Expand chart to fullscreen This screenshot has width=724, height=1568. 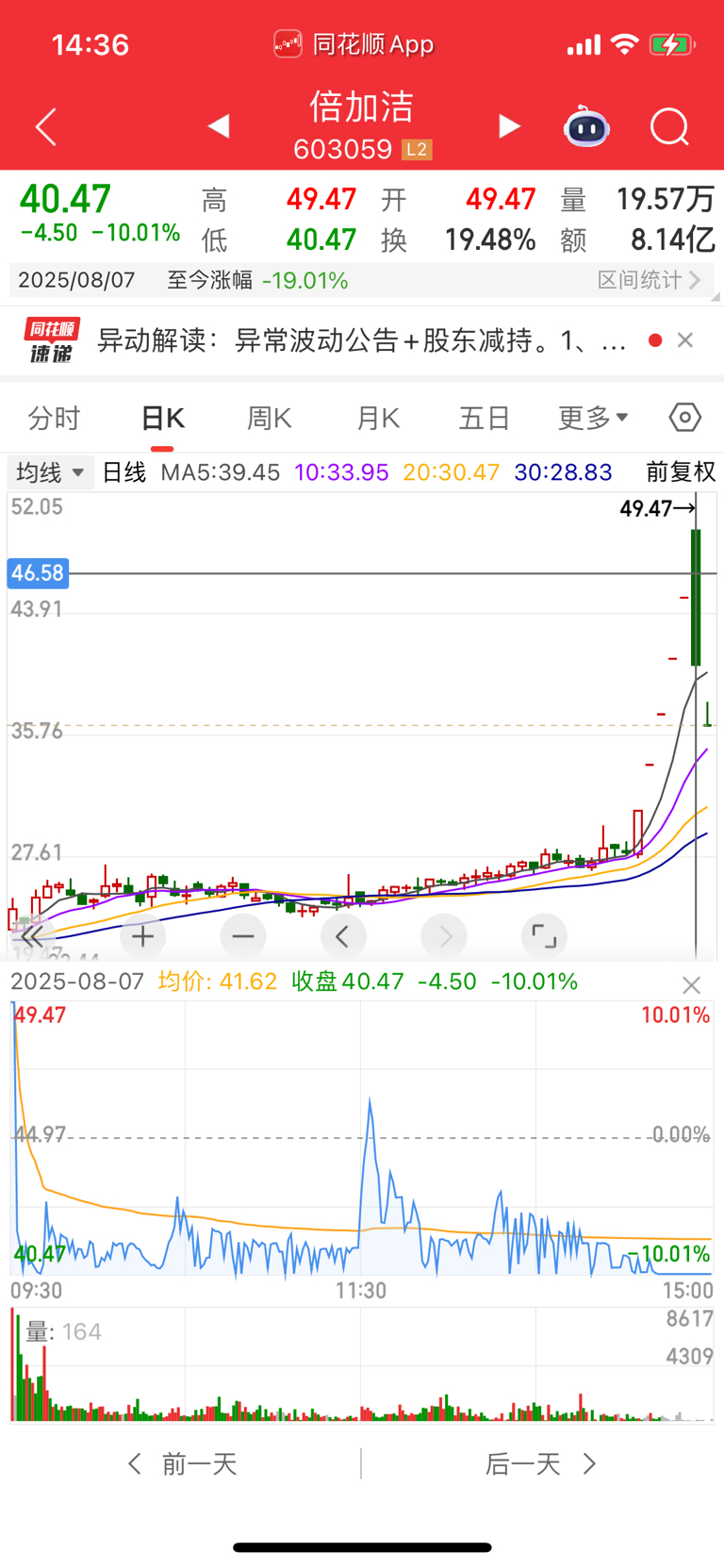pyautogui.click(x=544, y=936)
